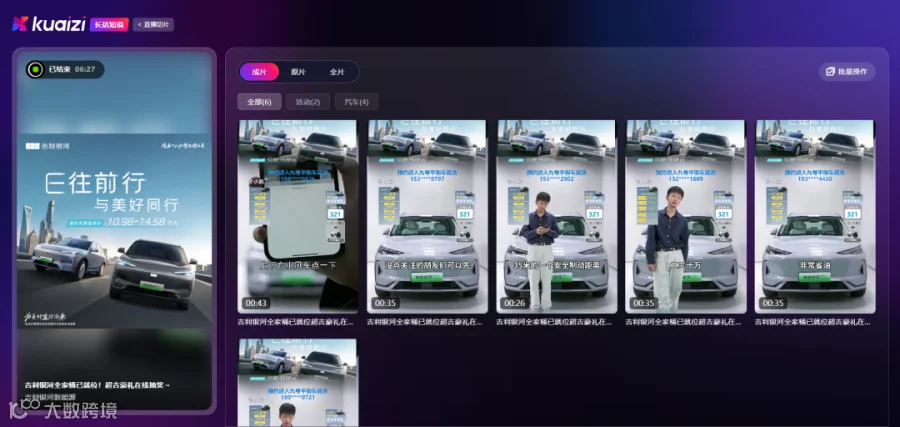Select the 活动(2) filter chip
Screen dimensions: 900x427
click(308, 102)
